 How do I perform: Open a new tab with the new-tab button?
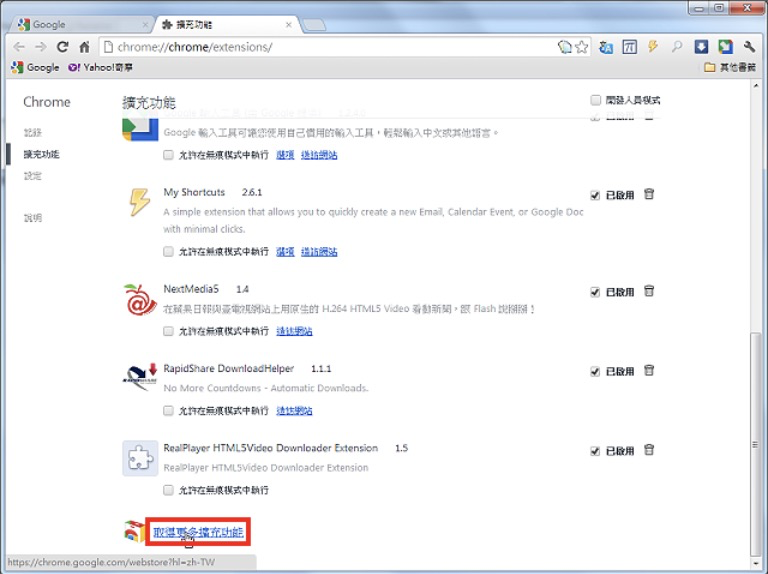pos(314,24)
